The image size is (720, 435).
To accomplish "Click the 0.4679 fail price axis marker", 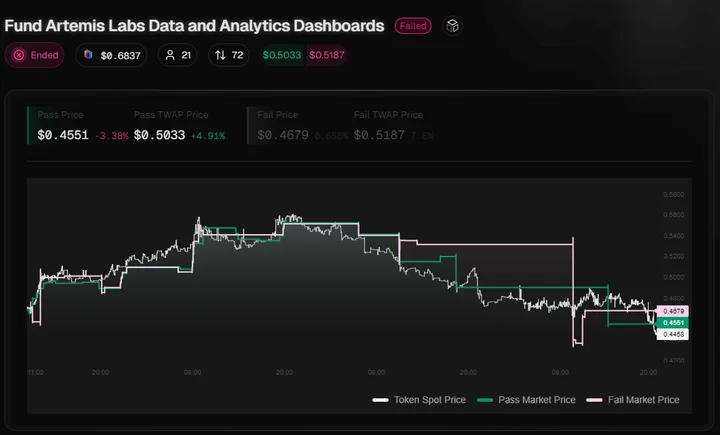I will pos(673,311).
